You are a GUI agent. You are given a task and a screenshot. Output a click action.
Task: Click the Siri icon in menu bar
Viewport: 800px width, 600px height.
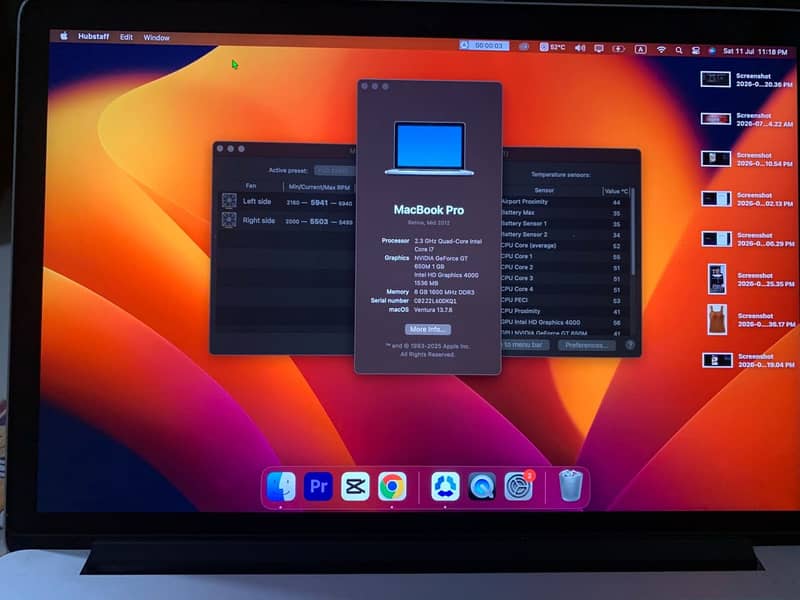[712, 51]
